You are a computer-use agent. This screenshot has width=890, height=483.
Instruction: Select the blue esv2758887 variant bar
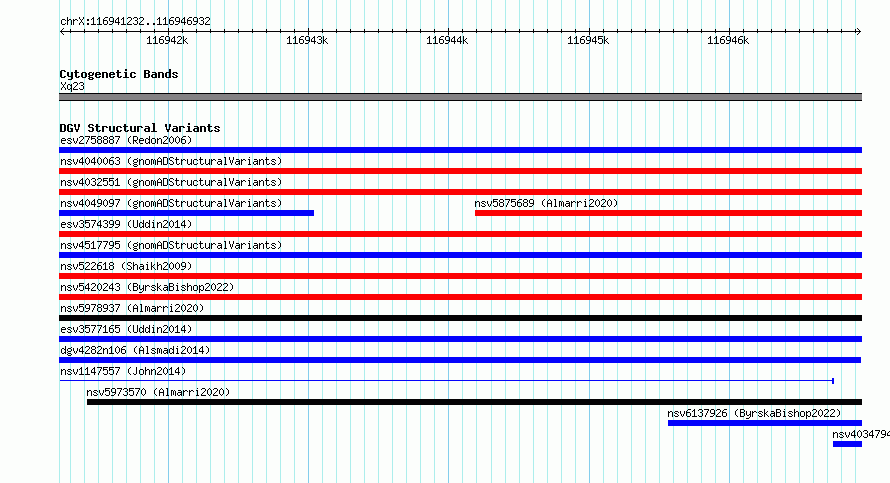tap(460, 150)
